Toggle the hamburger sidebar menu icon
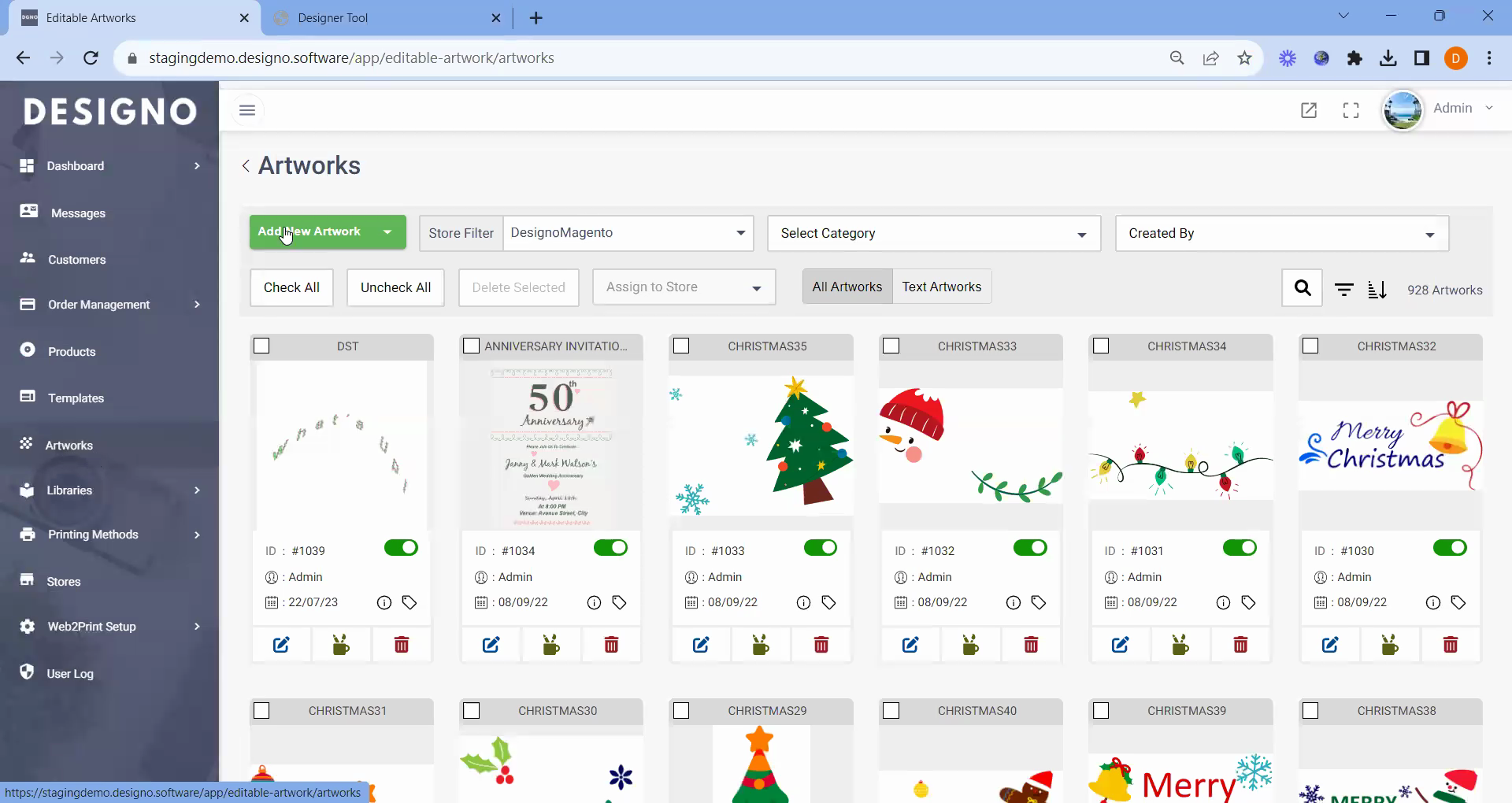 [x=247, y=110]
